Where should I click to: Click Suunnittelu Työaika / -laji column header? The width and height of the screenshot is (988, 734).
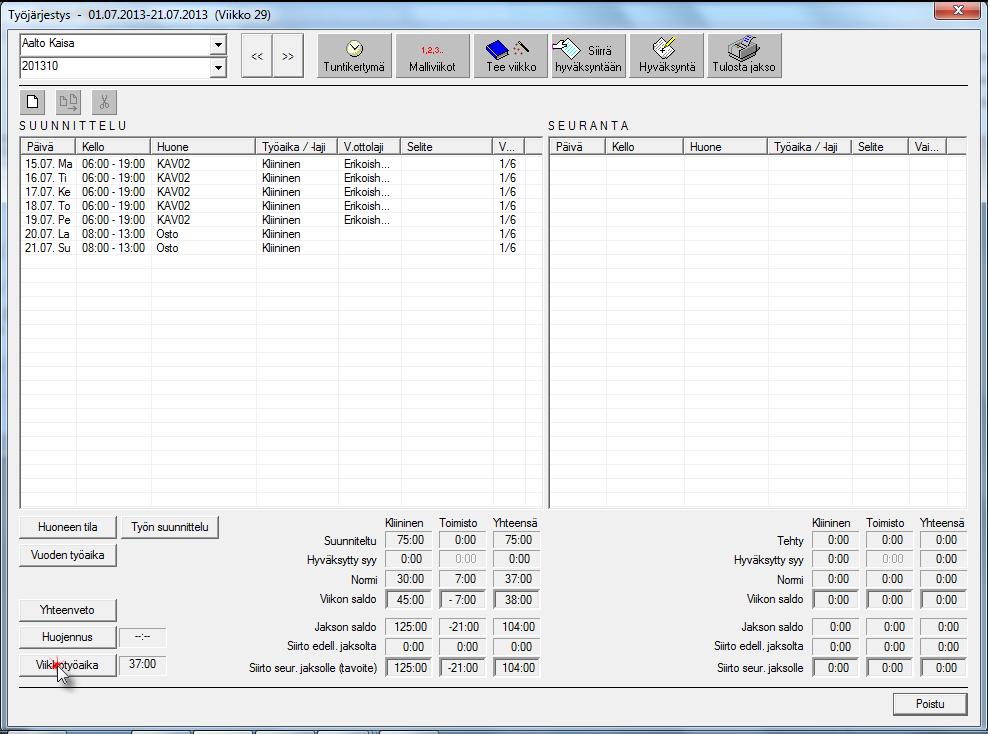(296, 147)
